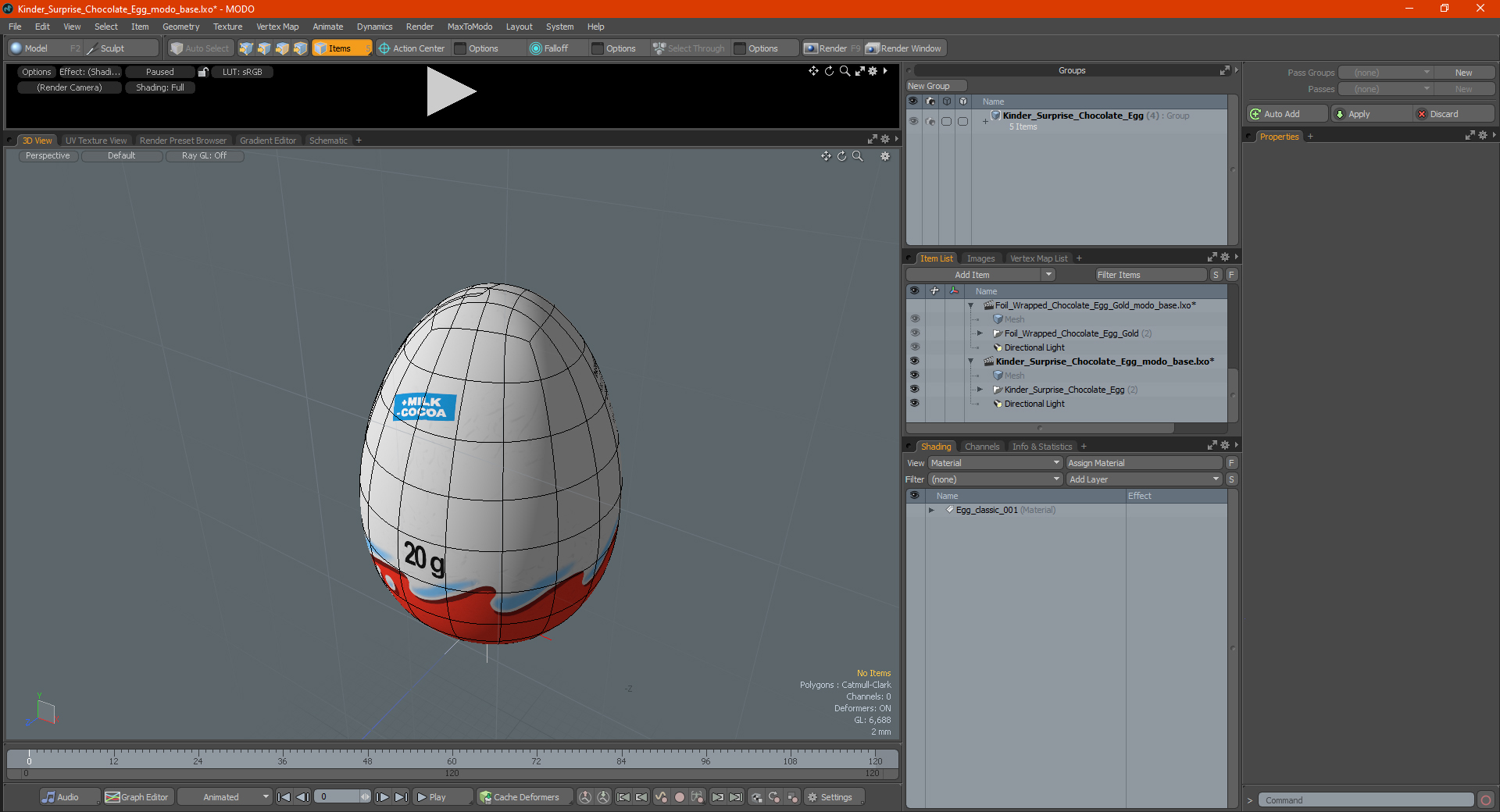The width and height of the screenshot is (1500, 812).
Task: Step to the next frame
Action: click(x=383, y=797)
